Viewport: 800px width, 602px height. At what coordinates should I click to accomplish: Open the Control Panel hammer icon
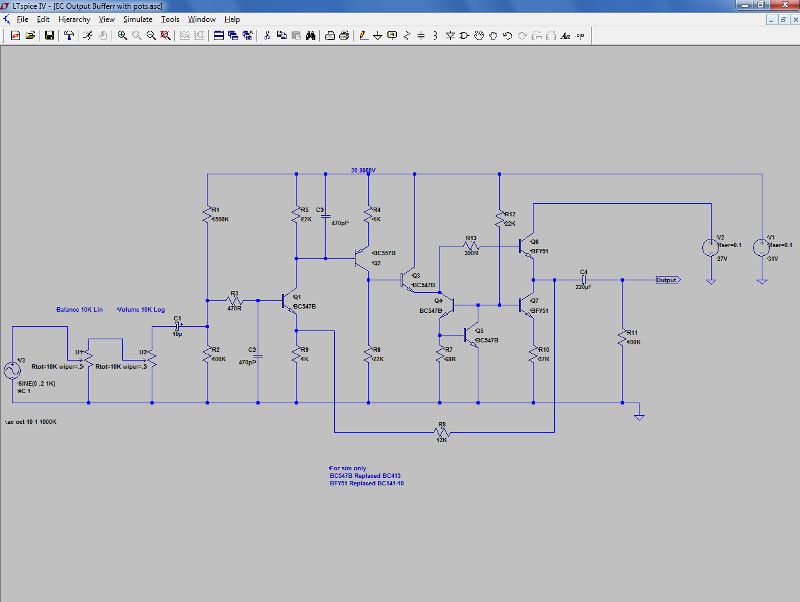click(x=69, y=36)
